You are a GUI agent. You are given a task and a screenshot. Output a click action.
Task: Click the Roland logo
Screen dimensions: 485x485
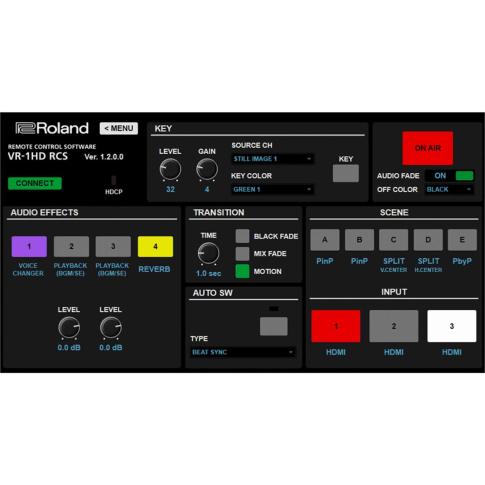point(52,128)
